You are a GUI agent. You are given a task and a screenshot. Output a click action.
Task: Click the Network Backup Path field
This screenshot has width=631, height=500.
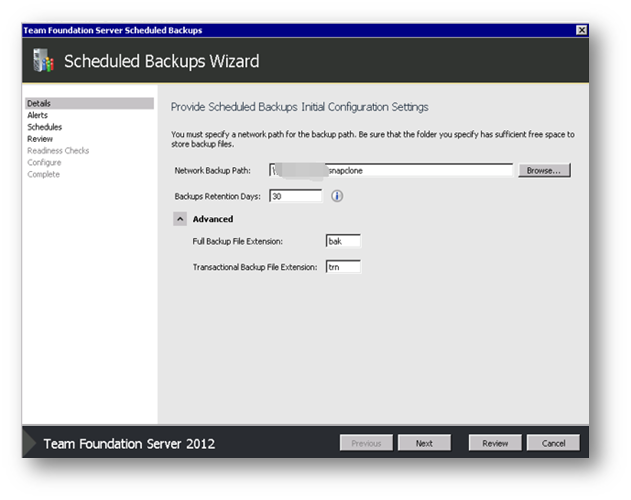(x=391, y=170)
